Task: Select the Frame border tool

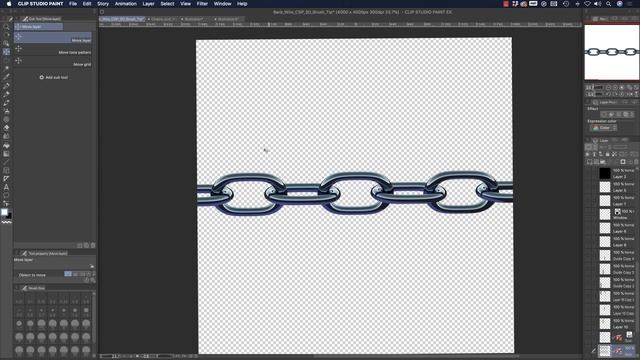Action: (6, 171)
